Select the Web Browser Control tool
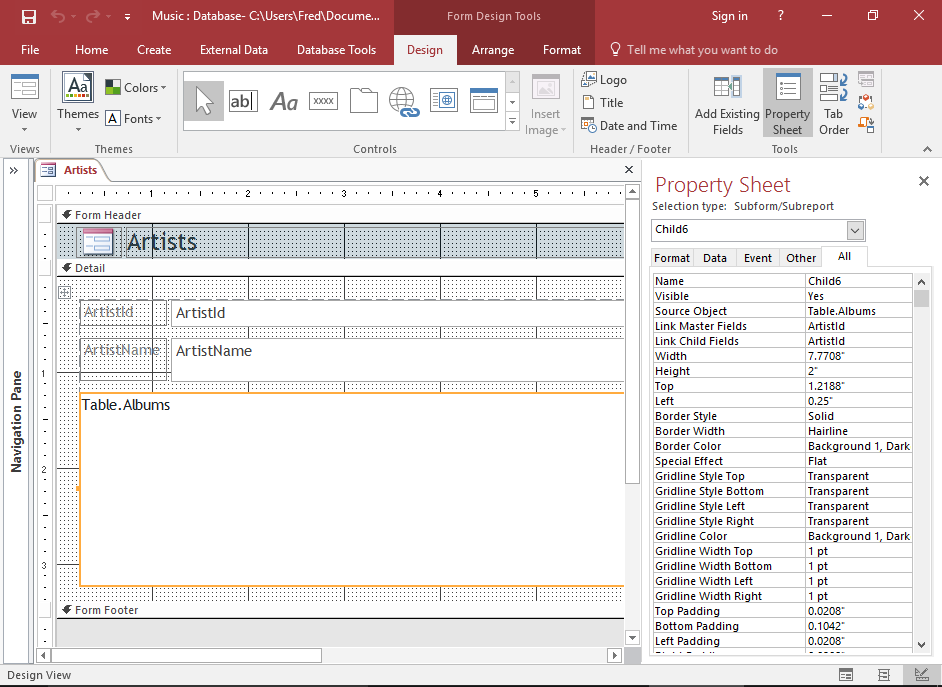 [x=443, y=101]
